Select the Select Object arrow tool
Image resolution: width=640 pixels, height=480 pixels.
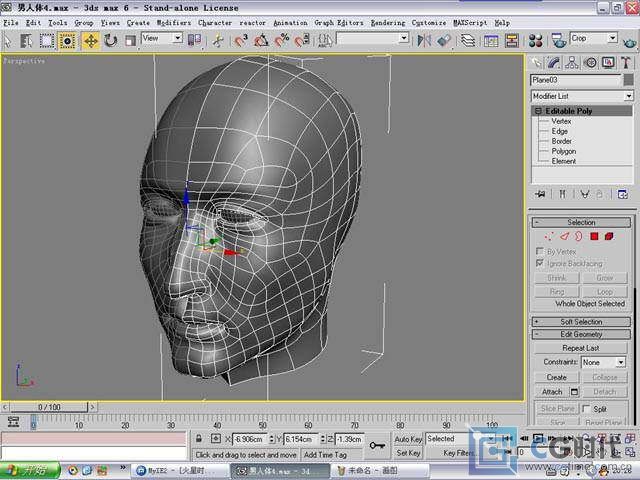click(x=7, y=41)
